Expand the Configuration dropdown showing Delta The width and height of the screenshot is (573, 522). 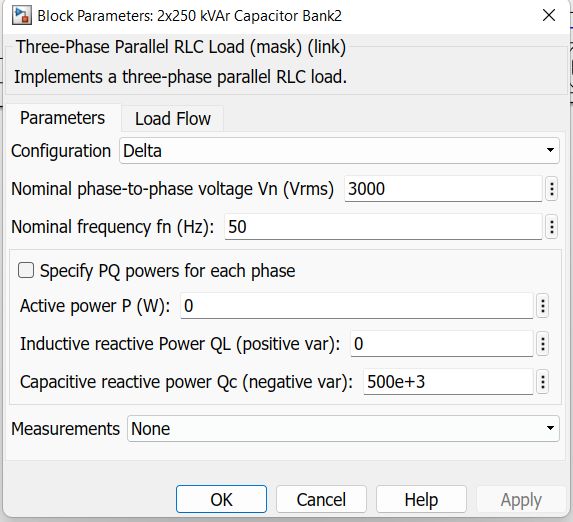(339, 151)
